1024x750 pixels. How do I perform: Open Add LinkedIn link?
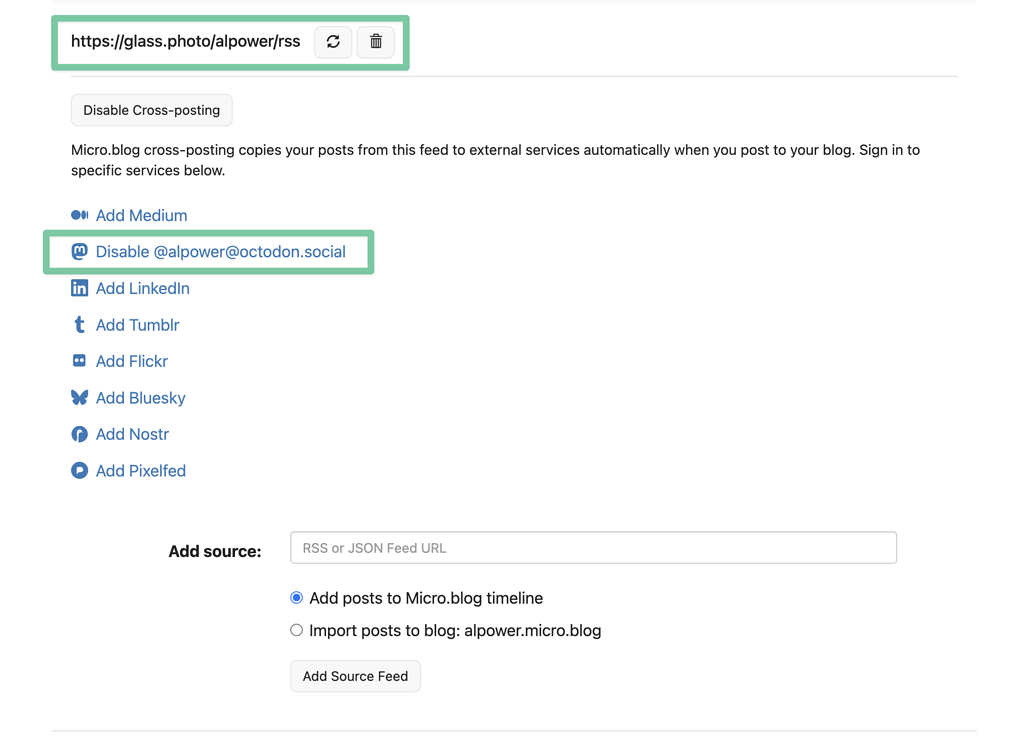[143, 288]
